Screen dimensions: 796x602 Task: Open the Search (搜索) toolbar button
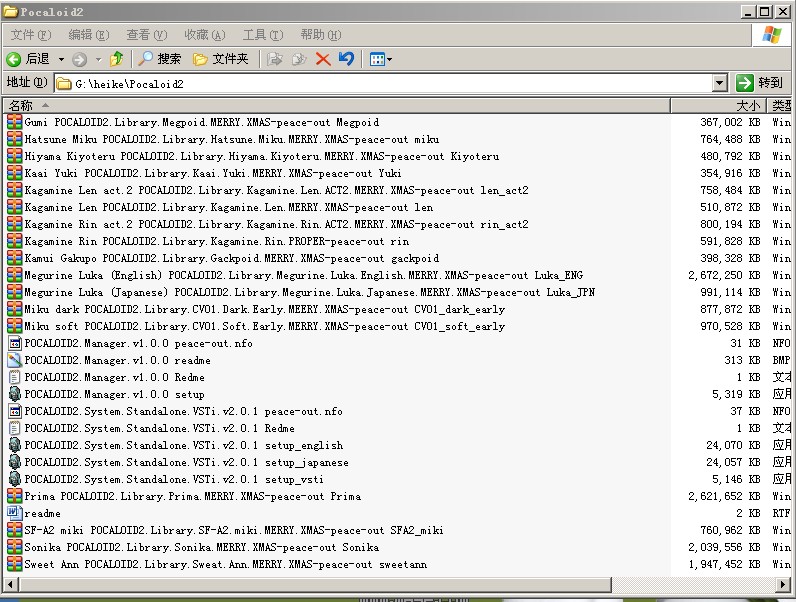[159, 59]
